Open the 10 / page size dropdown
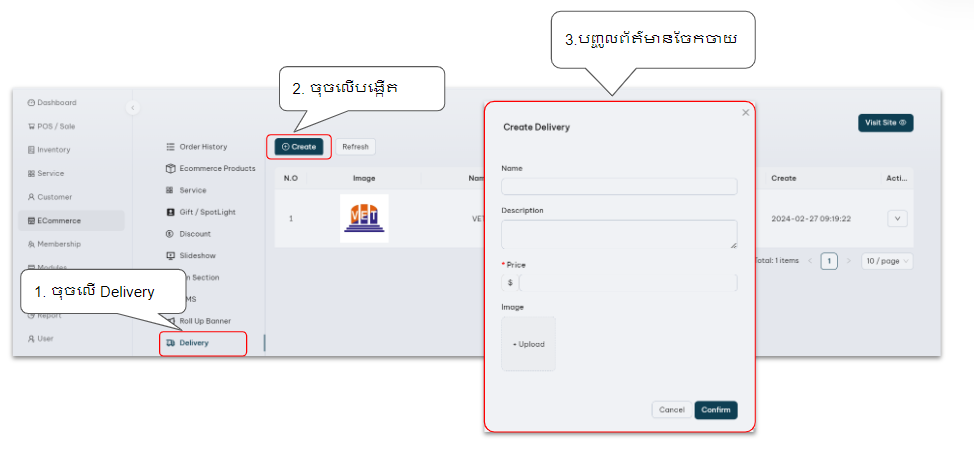 point(886,261)
